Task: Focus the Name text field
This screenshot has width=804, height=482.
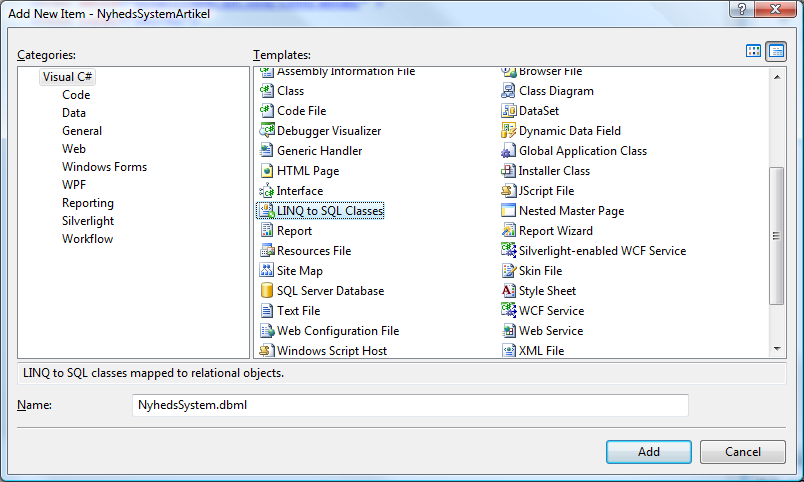Action: coord(410,405)
